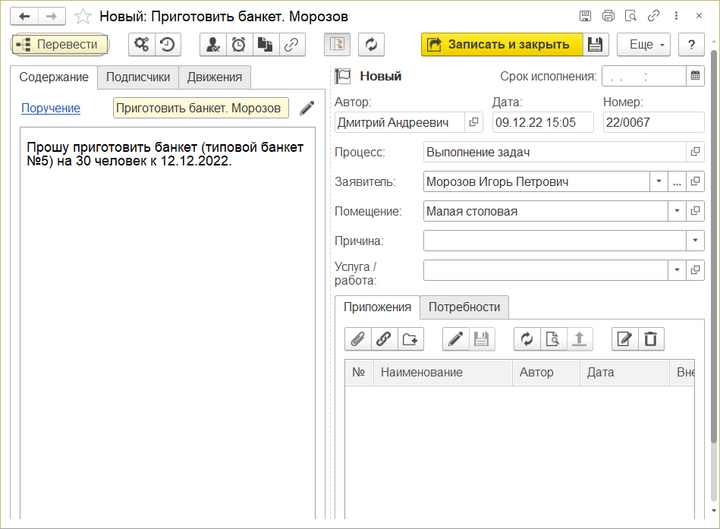Expand the Услуга / работа dropdown arrow
Image resolution: width=720 pixels, height=529 pixels.
(677, 270)
